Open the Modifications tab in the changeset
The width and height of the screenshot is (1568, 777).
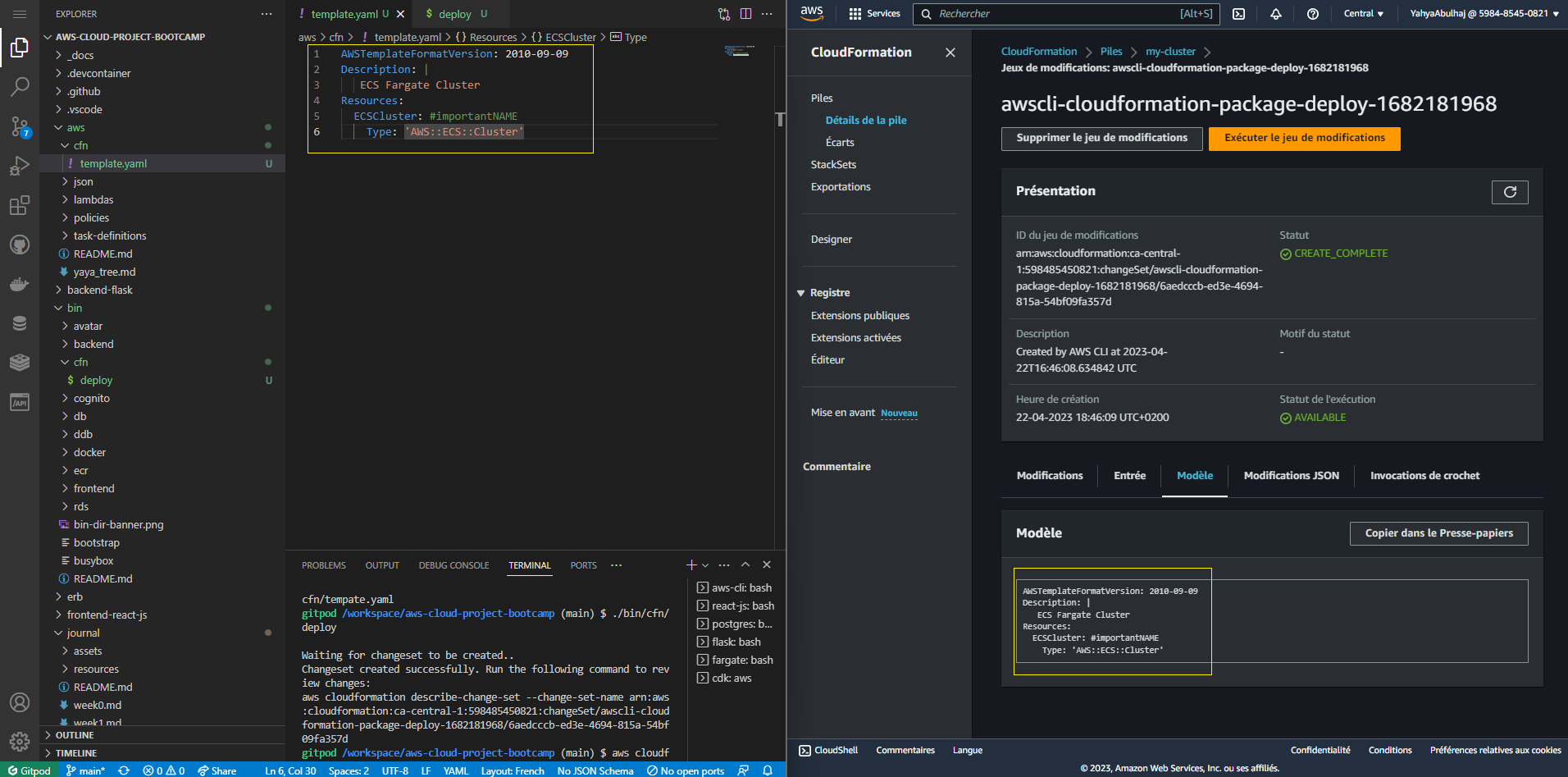(1050, 476)
